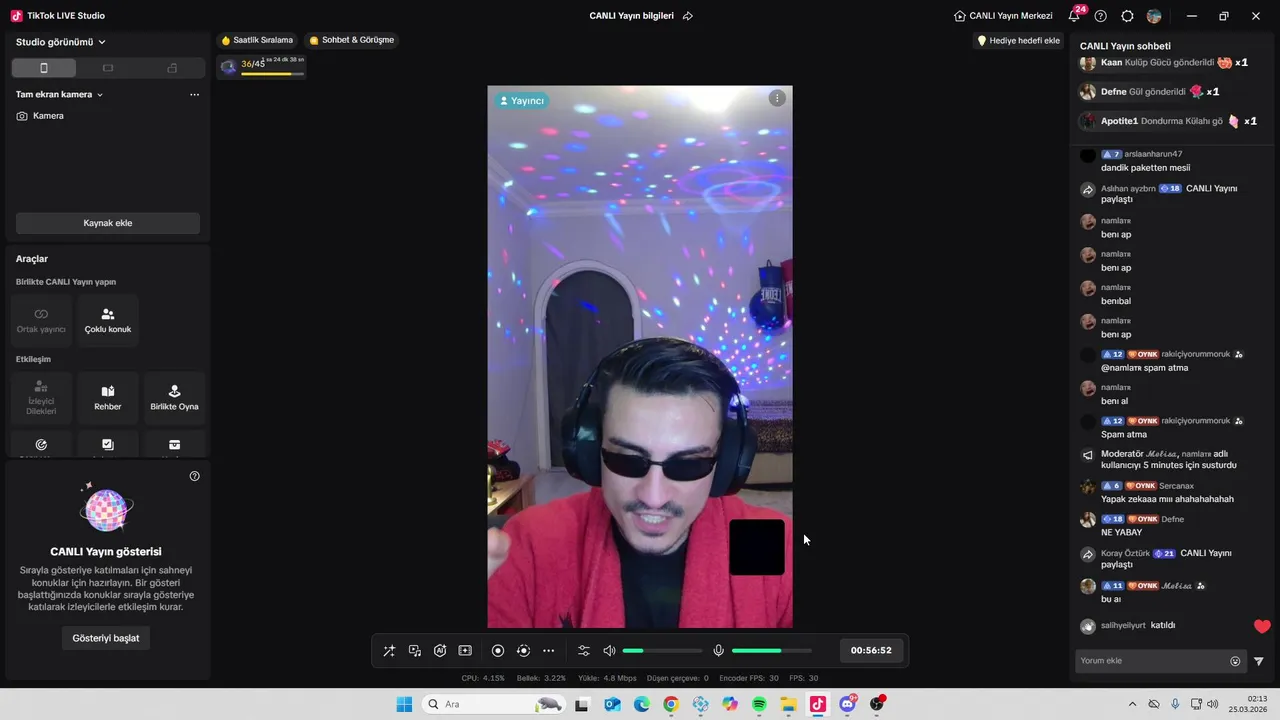This screenshot has width=1280, height=720.
Task: Click the taskbar Ara search box
Action: (x=493, y=704)
